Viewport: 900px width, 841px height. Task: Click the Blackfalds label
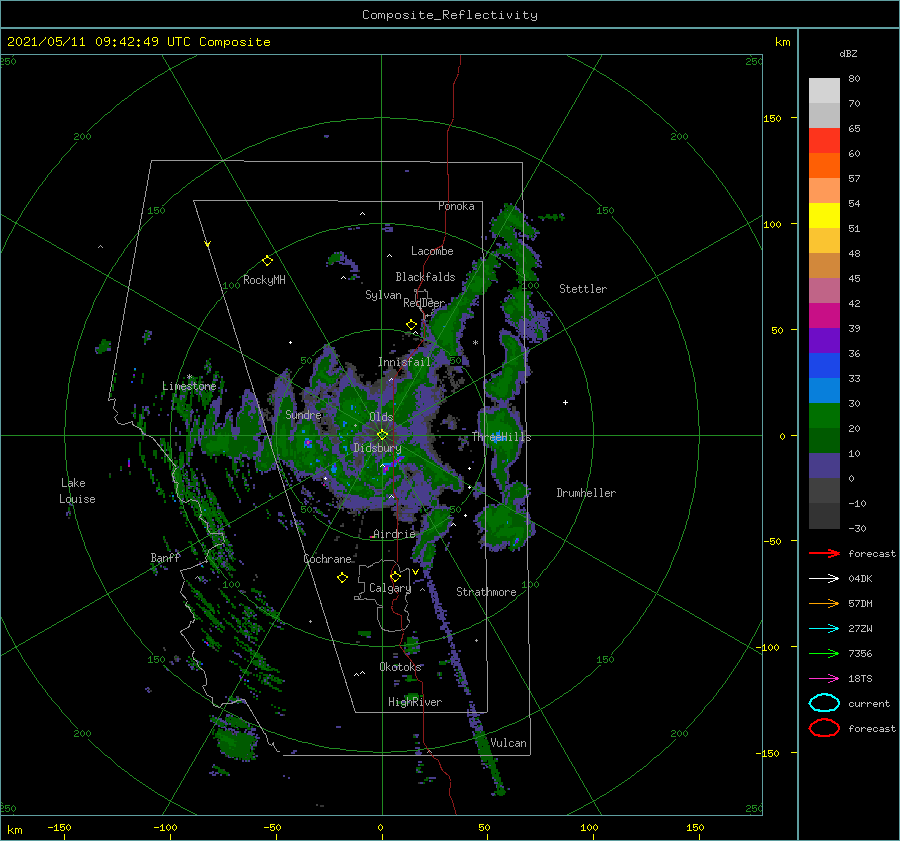point(425,277)
